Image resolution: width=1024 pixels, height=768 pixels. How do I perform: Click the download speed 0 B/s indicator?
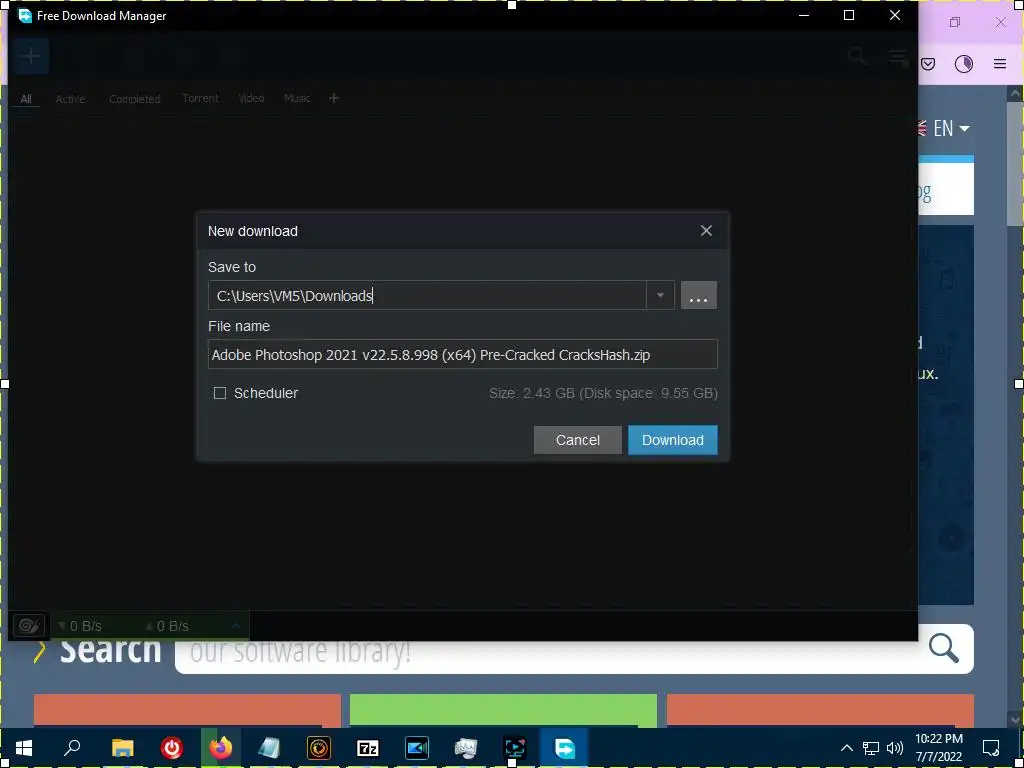(x=80, y=626)
